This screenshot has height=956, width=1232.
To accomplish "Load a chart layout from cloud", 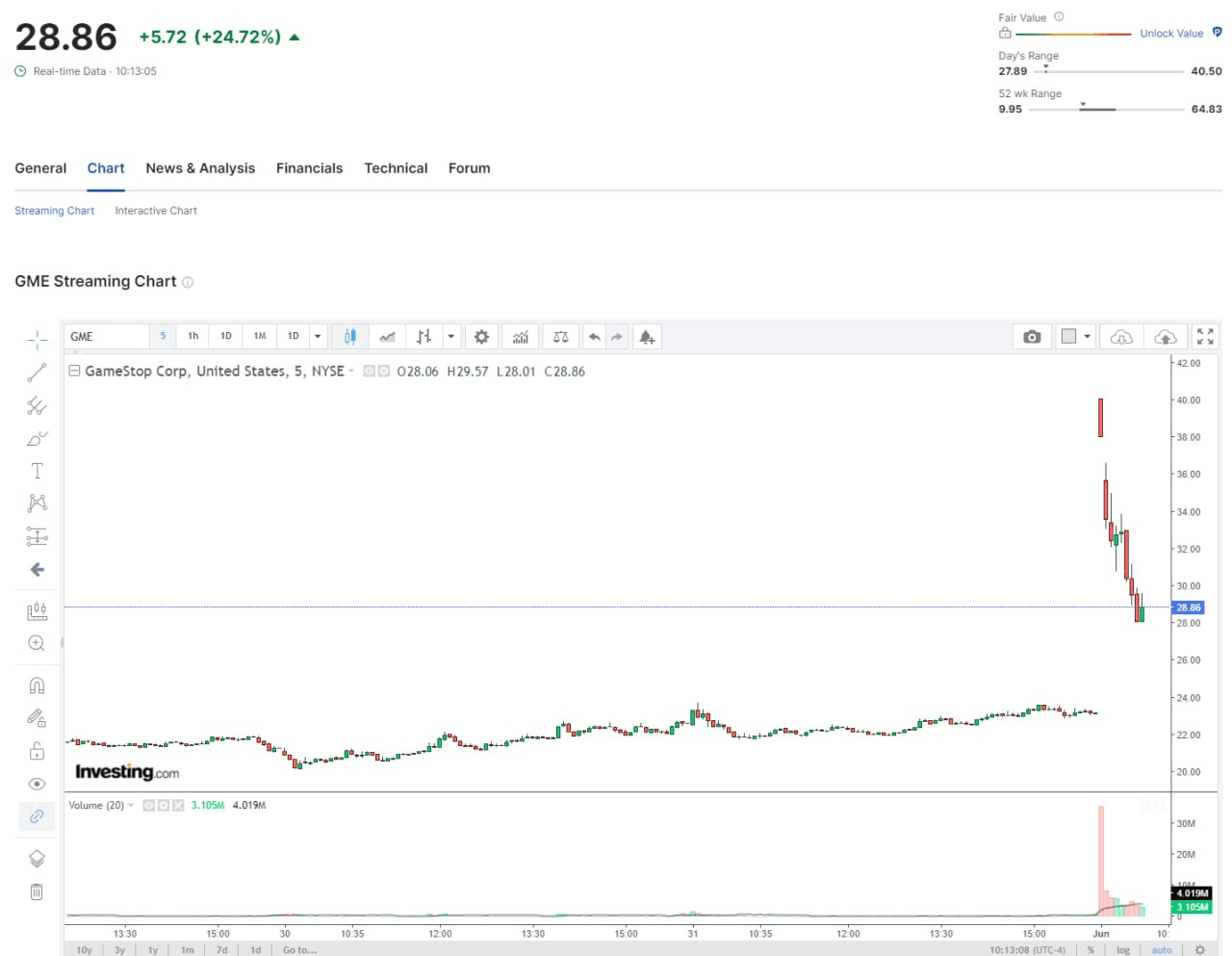I will [x=1166, y=337].
